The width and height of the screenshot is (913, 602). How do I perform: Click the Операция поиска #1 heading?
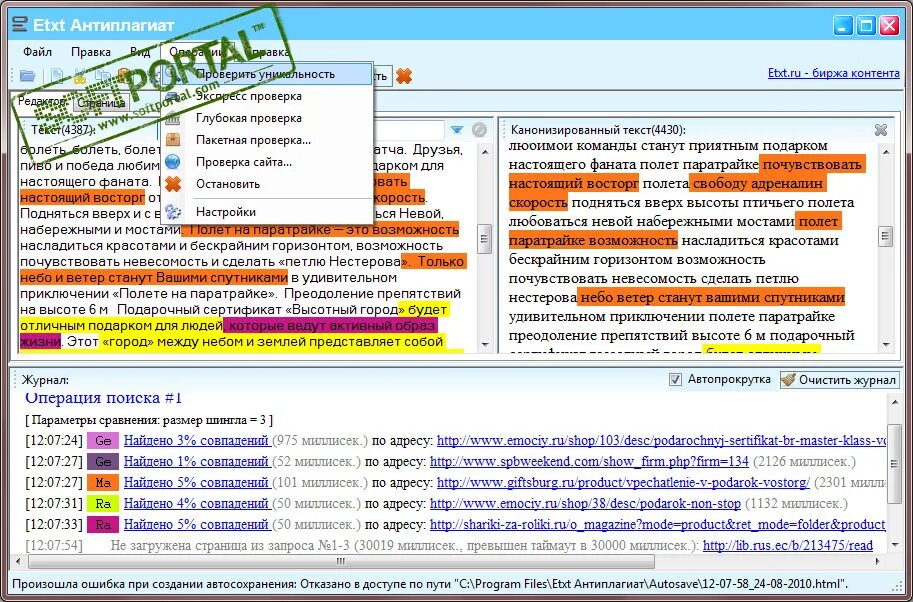104,398
